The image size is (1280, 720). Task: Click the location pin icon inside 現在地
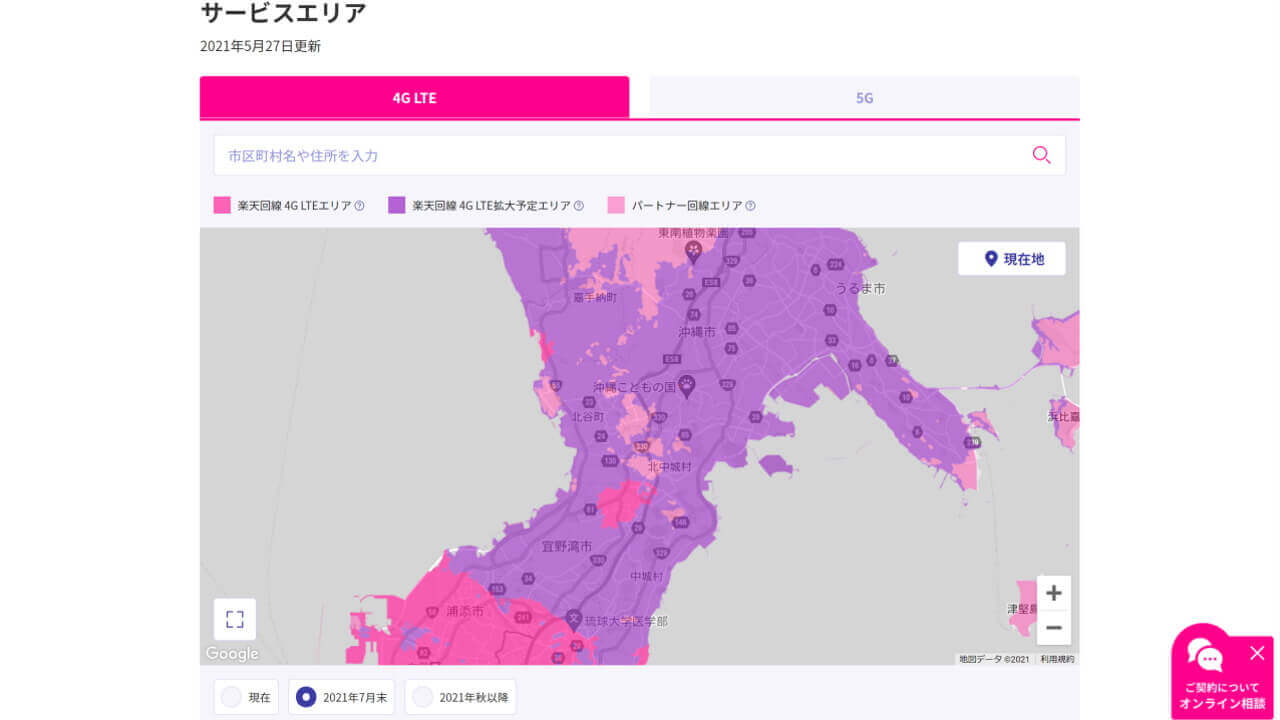pyautogui.click(x=989, y=258)
